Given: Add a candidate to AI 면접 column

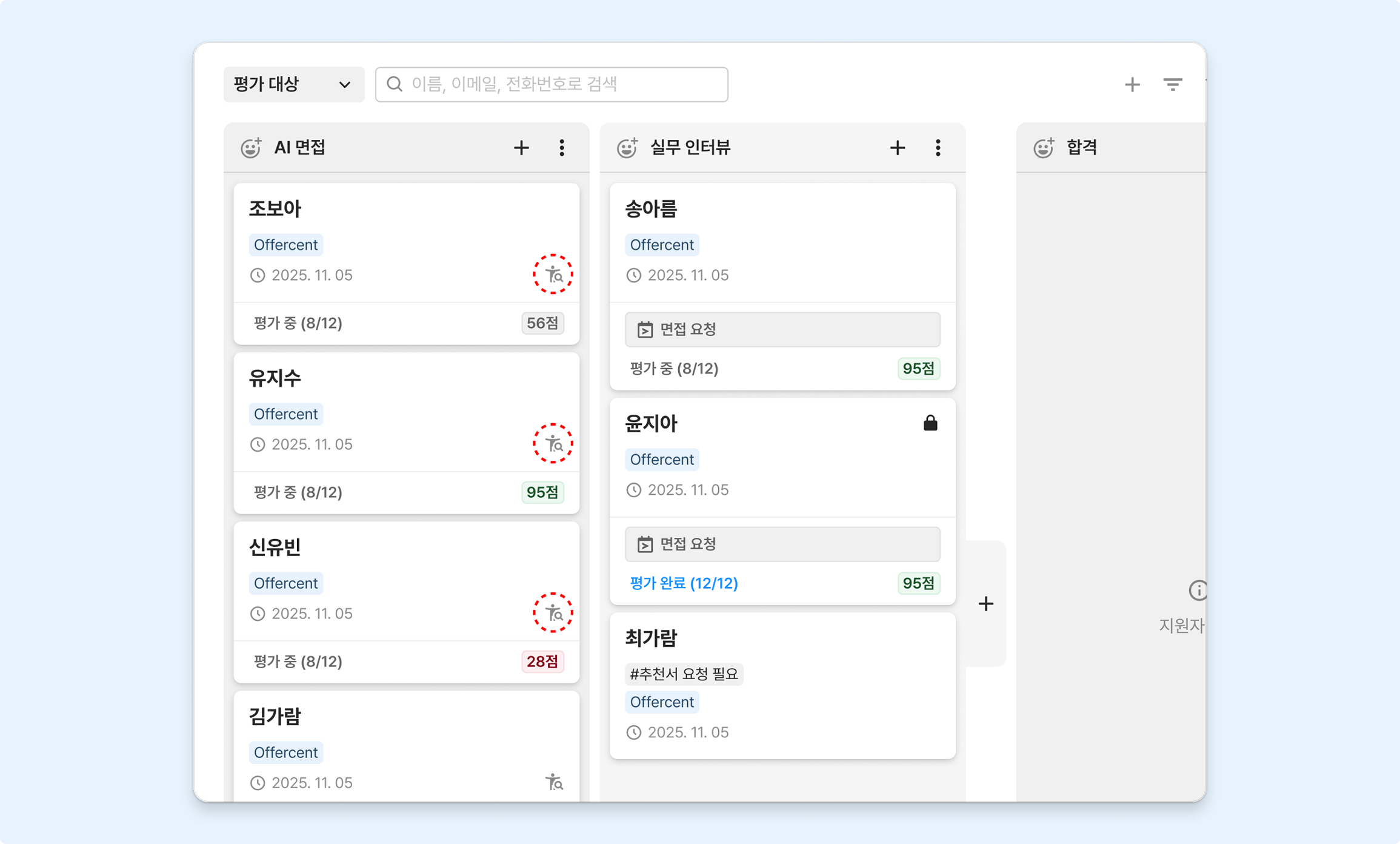Looking at the screenshot, I should 521,148.
